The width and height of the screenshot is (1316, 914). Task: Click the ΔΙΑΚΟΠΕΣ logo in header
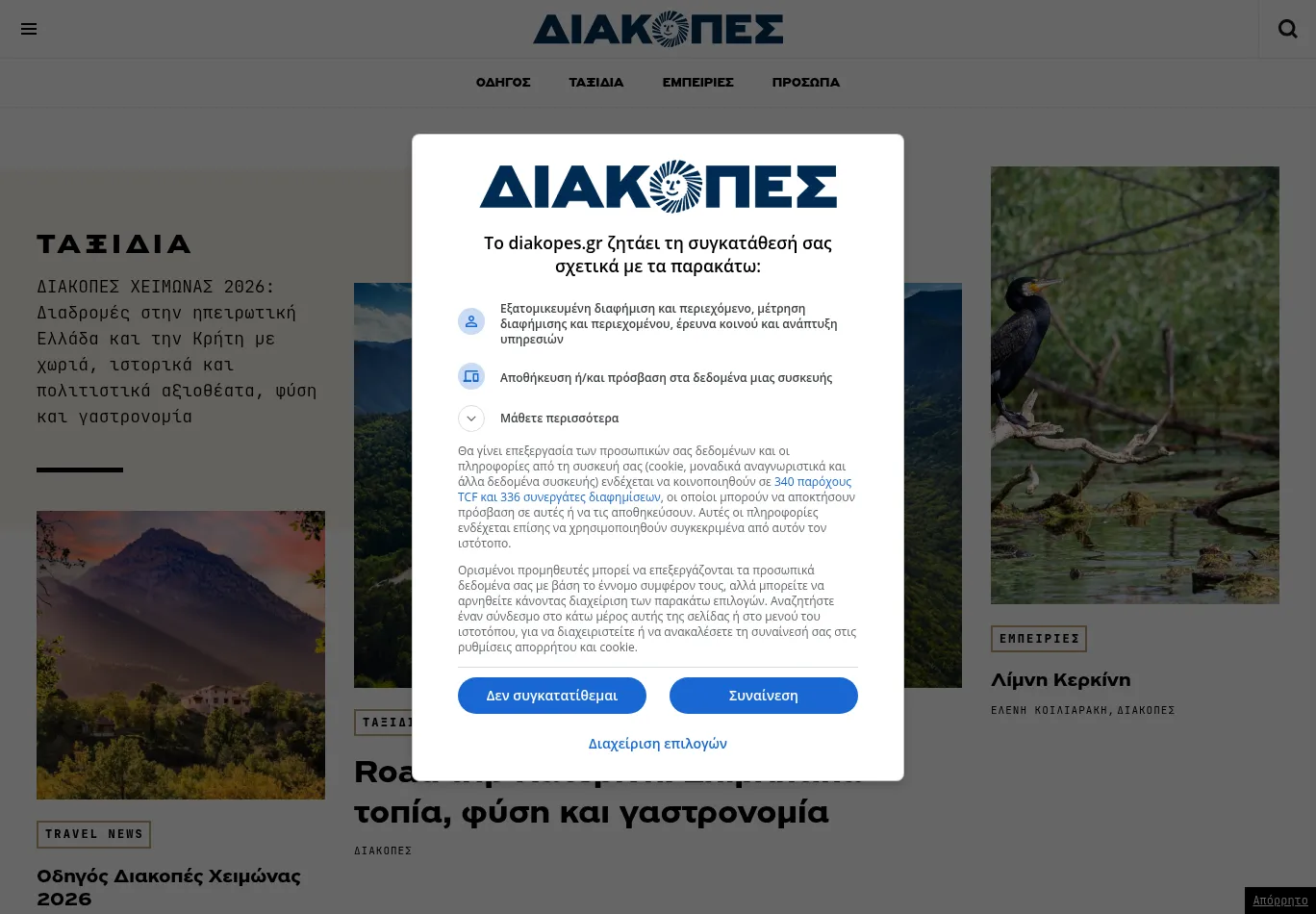(658, 29)
